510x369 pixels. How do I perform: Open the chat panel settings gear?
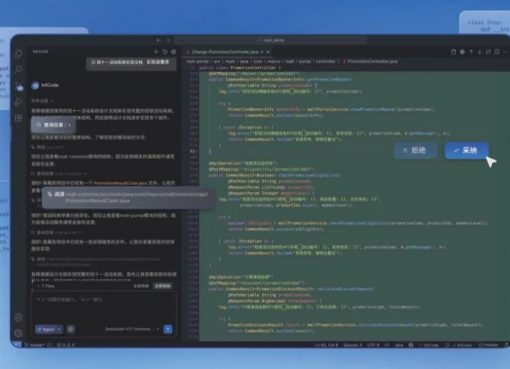(173, 52)
